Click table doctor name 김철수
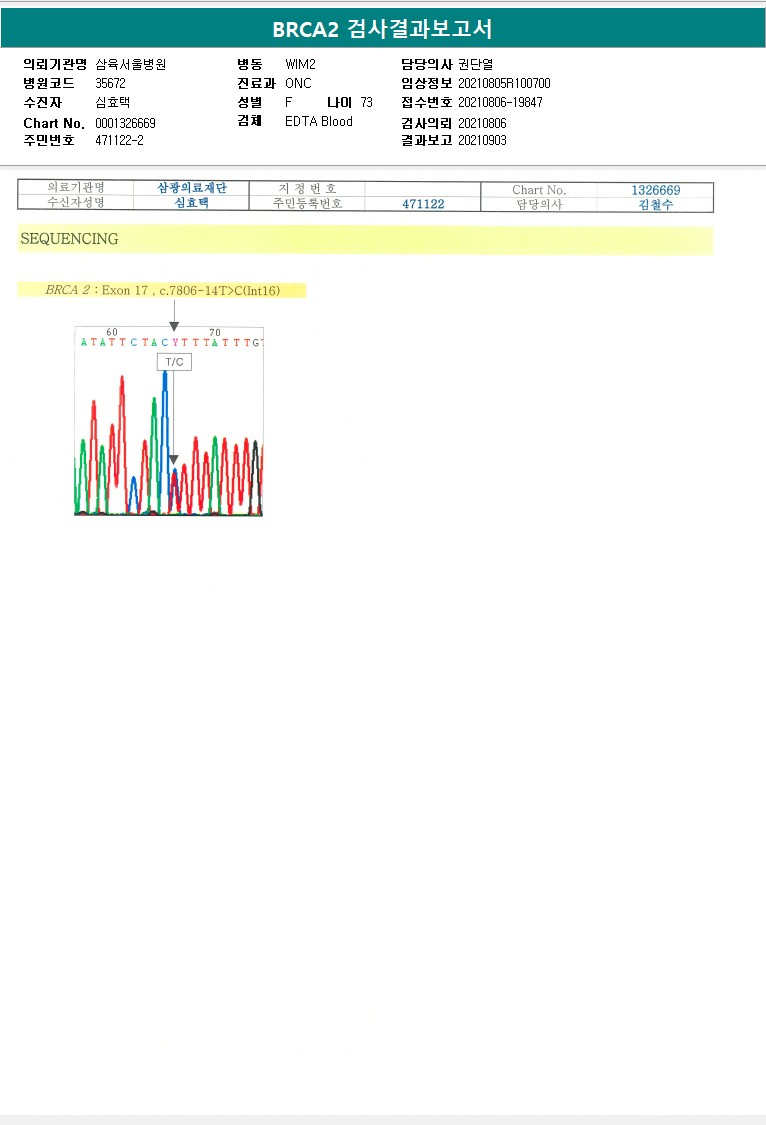The width and height of the screenshot is (766, 1125). (656, 205)
